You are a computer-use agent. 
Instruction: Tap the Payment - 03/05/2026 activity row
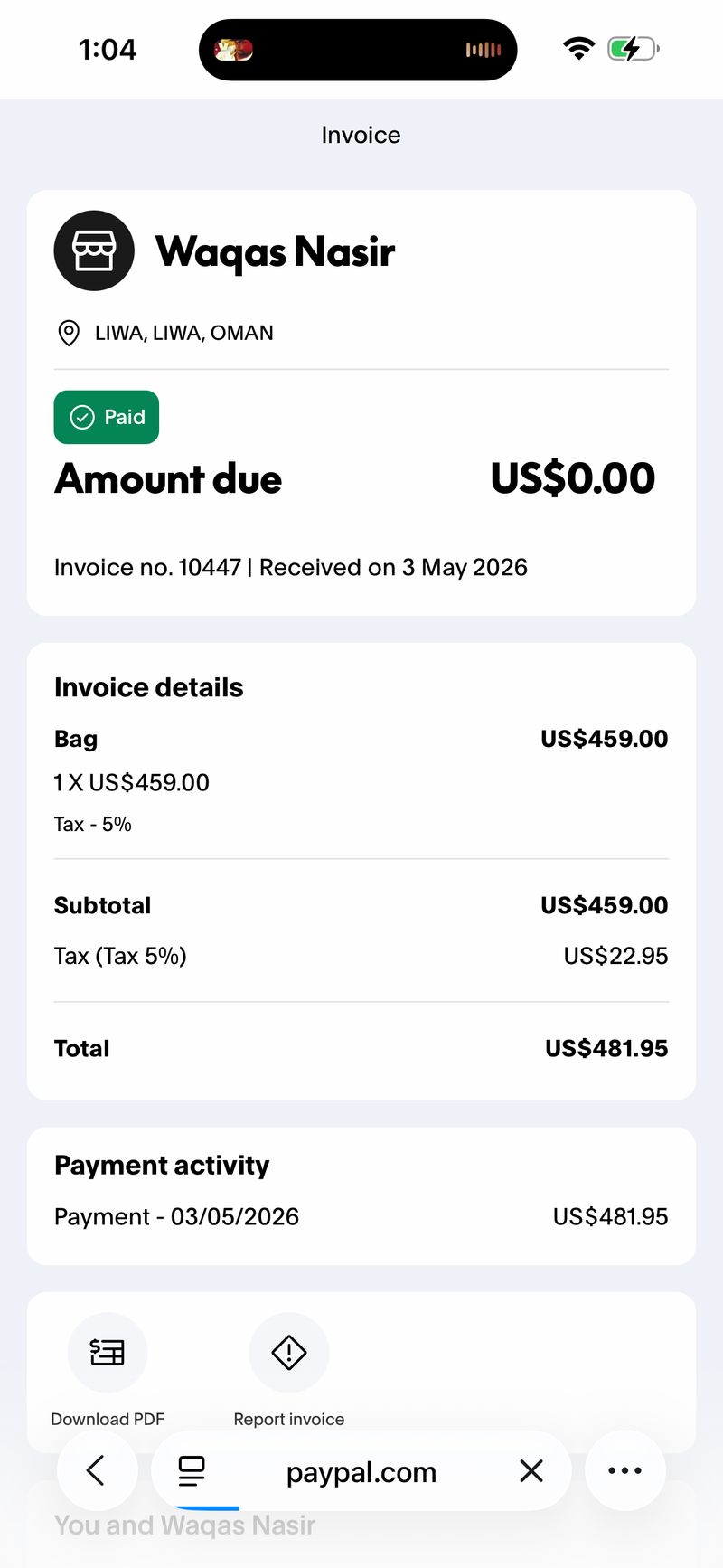[361, 1216]
